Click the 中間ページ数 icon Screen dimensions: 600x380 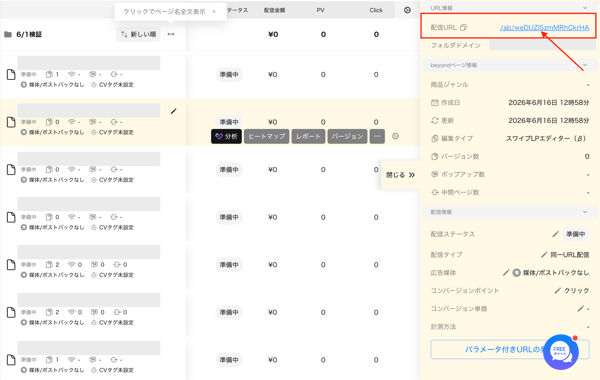[435, 192]
